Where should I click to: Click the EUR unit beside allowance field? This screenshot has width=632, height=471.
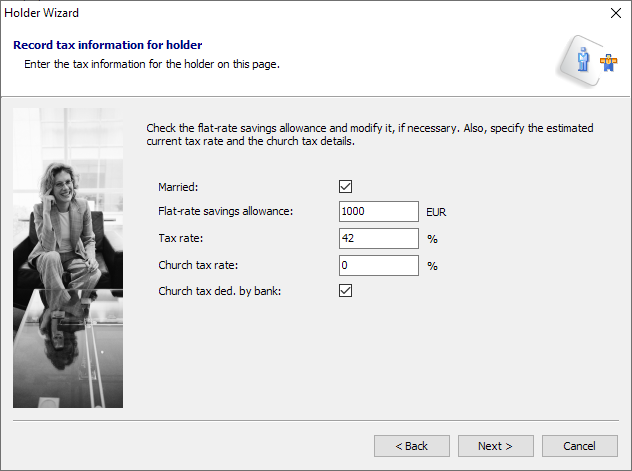(436, 213)
